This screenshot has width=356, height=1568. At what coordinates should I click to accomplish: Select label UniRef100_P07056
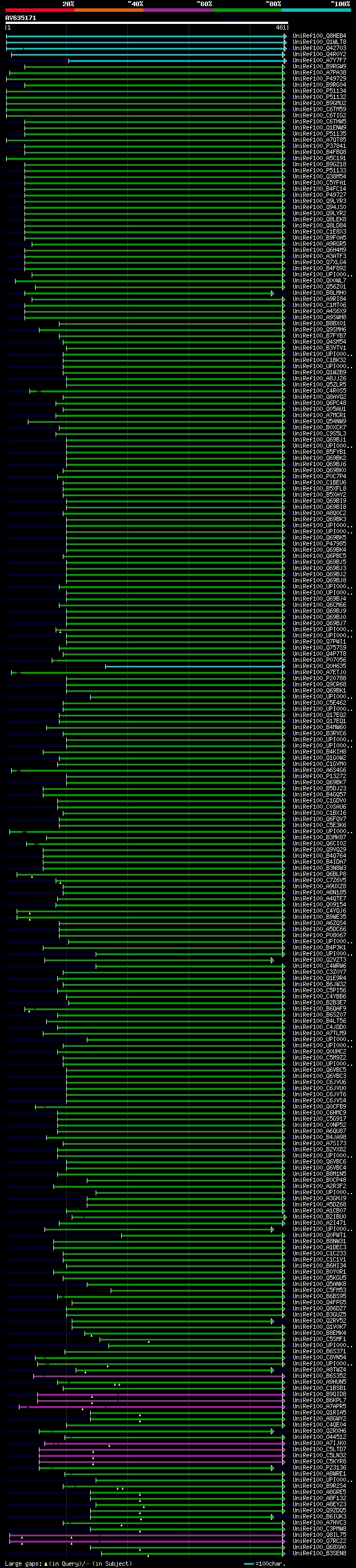(x=319, y=660)
